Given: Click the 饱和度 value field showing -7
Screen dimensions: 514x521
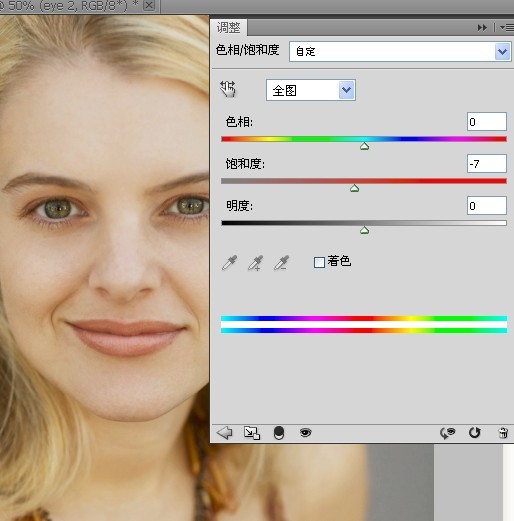Looking at the screenshot, I should point(487,163).
